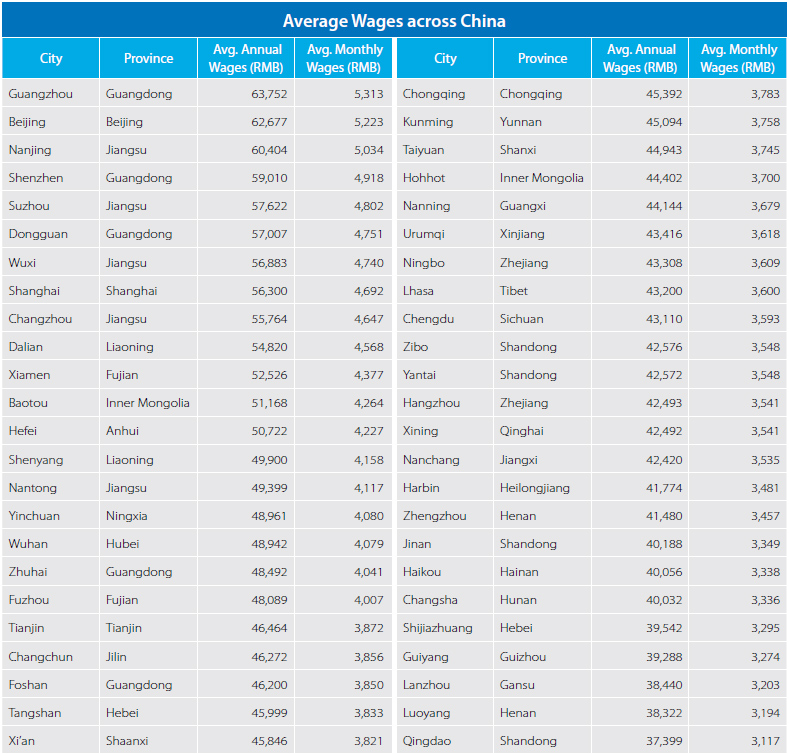Click the Shijiazhuang city cell

[x=438, y=628]
